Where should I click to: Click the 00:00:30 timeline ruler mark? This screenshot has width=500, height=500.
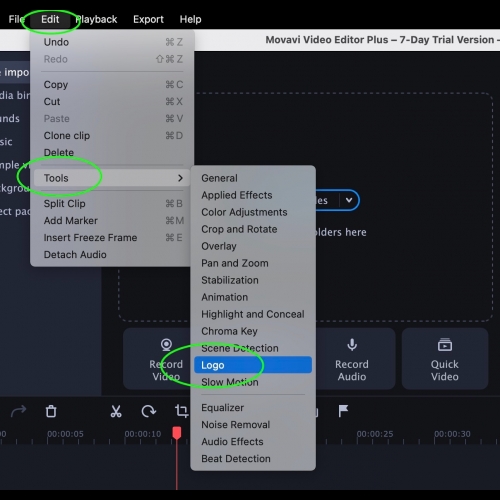(x=452, y=434)
